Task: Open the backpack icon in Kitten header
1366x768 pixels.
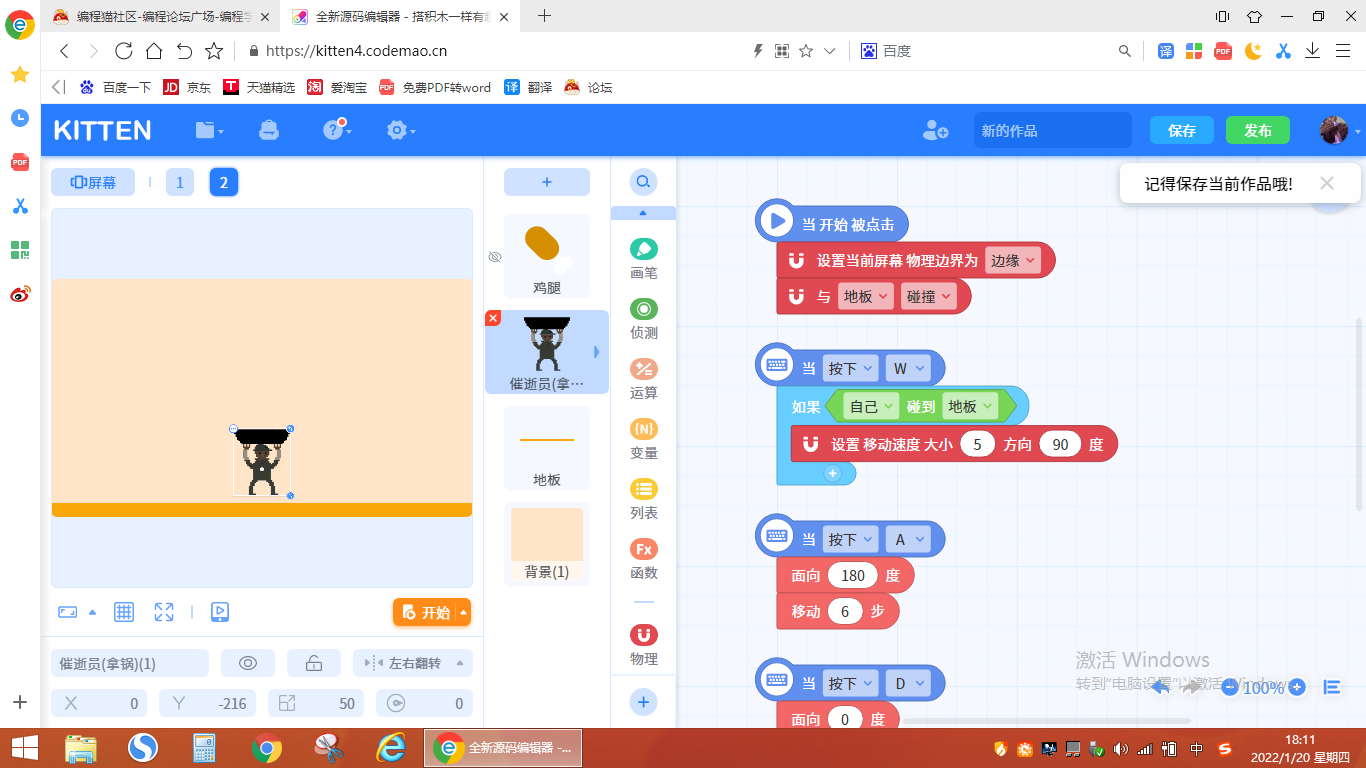Action: click(268, 130)
